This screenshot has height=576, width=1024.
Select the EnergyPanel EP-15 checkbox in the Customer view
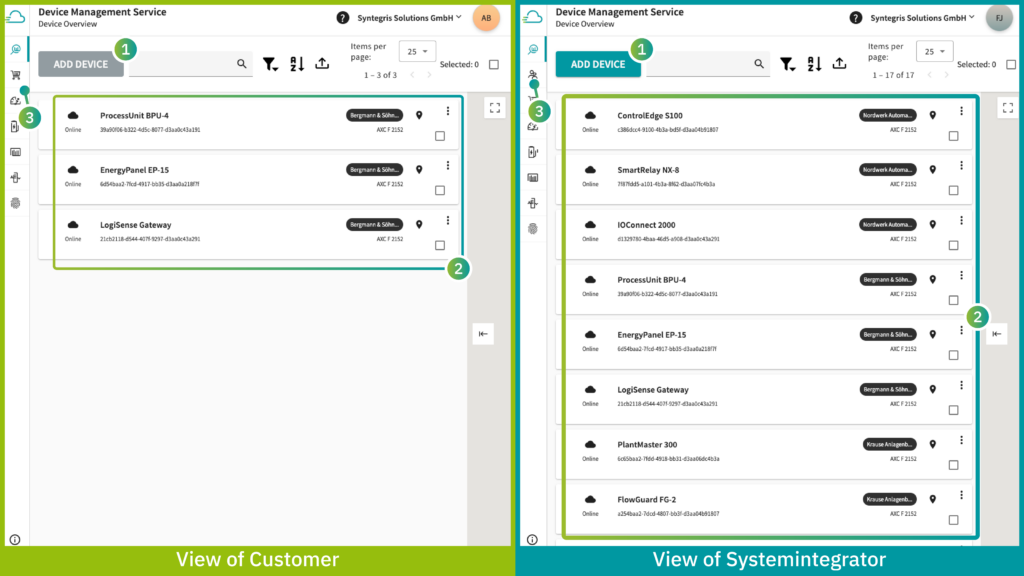(x=440, y=191)
